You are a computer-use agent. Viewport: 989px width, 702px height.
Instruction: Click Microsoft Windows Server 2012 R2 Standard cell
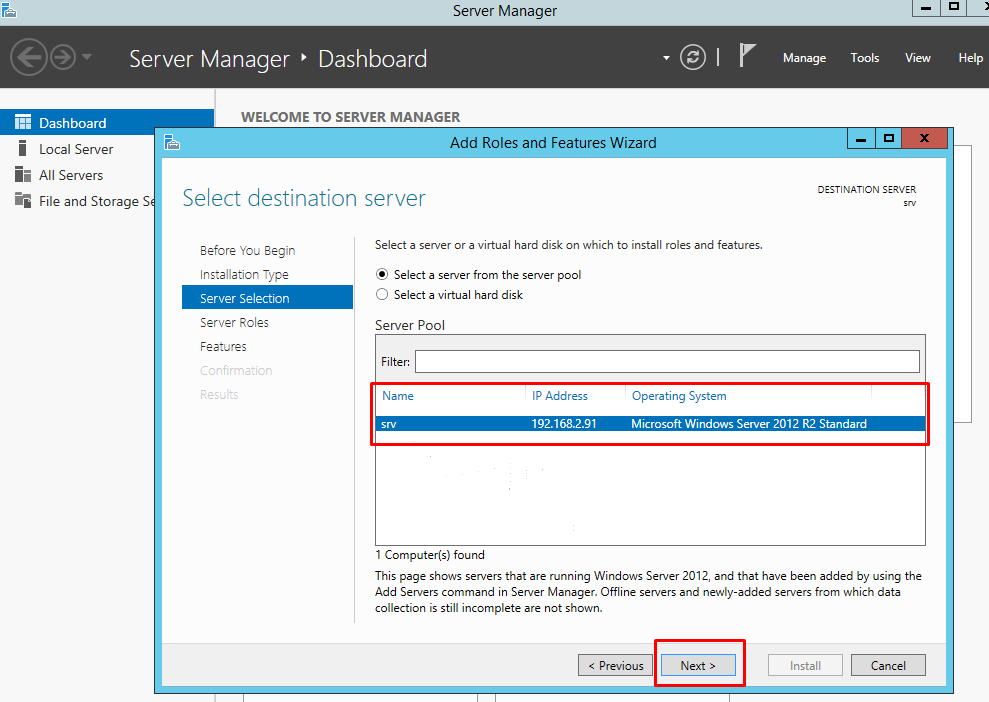pyautogui.click(x=749, y=423)
